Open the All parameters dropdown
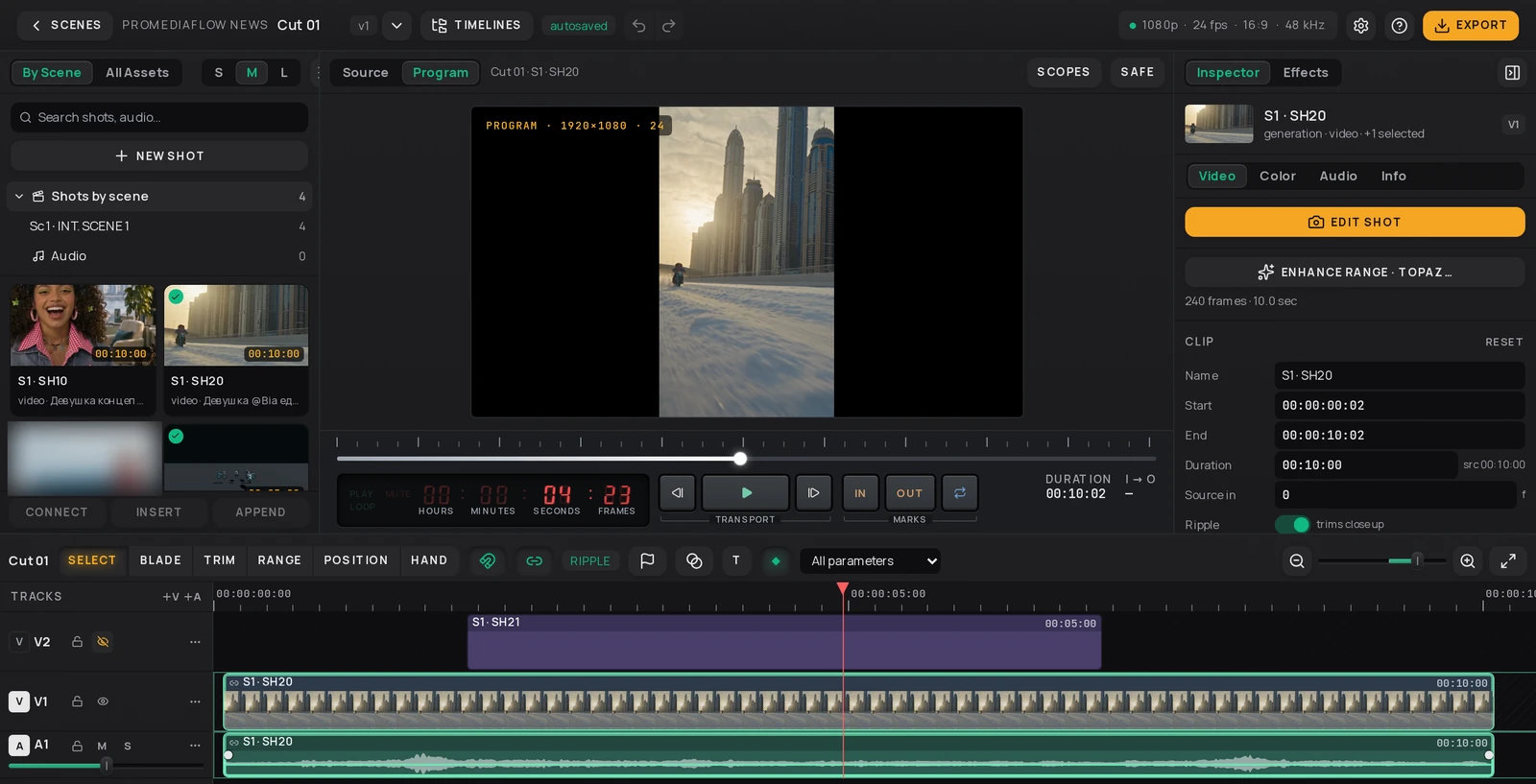This screenshot has width=1536, height=784. click(x=870, y=560)
